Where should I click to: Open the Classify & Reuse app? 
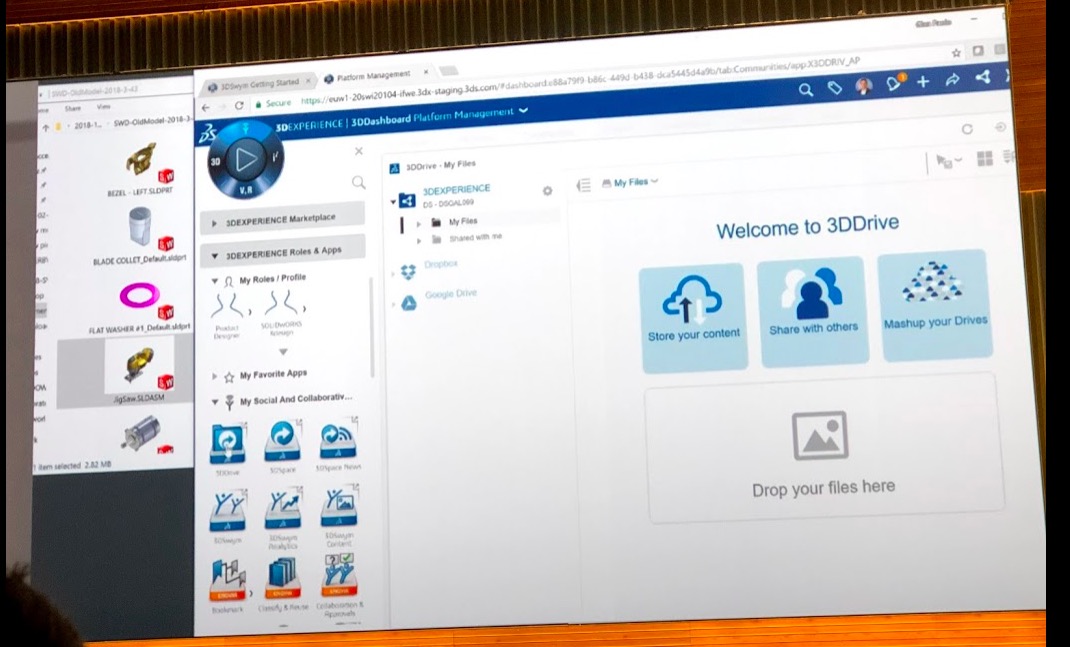coord(283,575)
